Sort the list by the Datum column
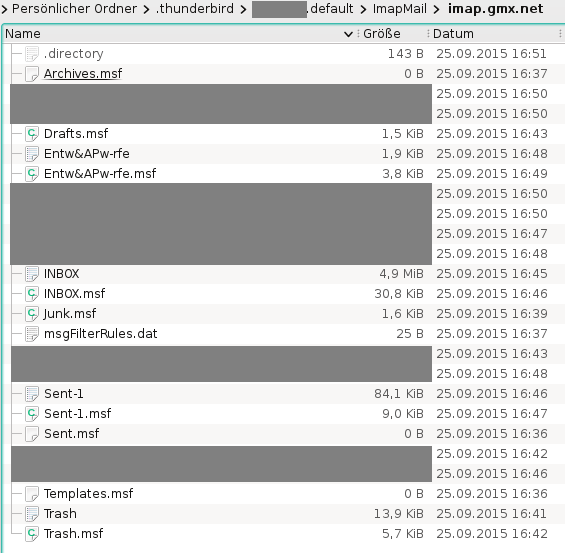 pos(453,34)
